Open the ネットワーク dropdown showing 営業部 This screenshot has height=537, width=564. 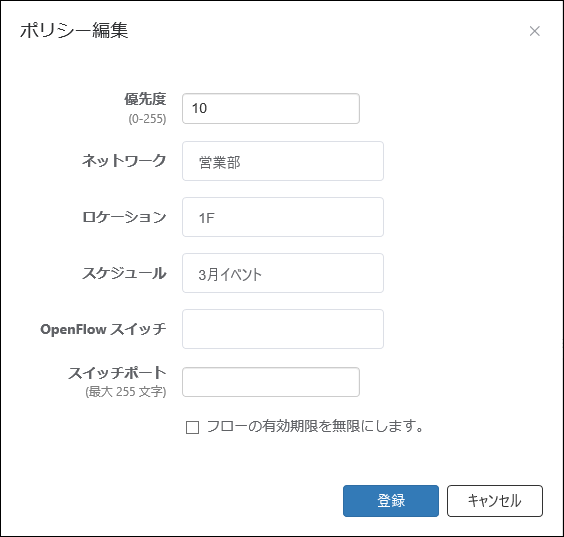point(283,161)
